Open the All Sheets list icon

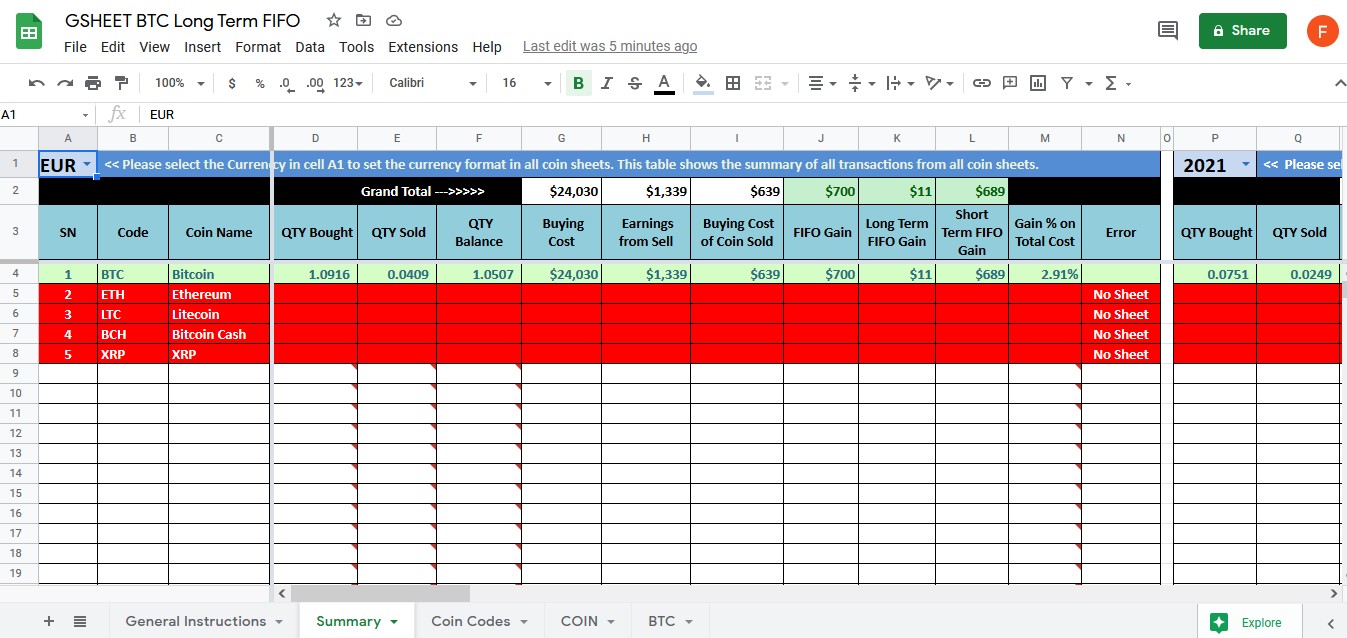(80, 621)
